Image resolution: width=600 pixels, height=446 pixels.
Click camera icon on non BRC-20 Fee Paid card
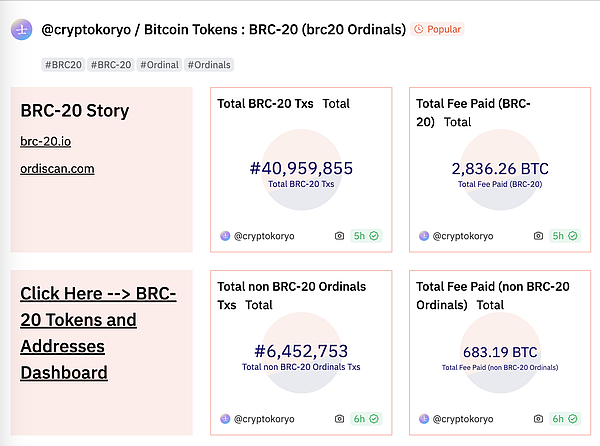pos(539,418)
